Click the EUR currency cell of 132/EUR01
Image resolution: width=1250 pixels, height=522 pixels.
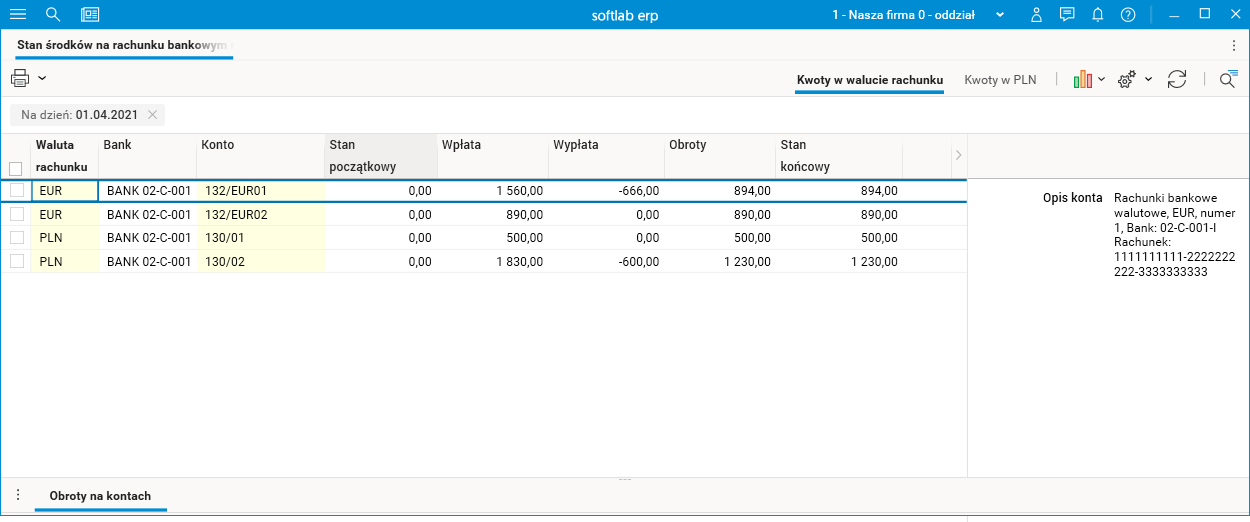(x=64, y=190)
